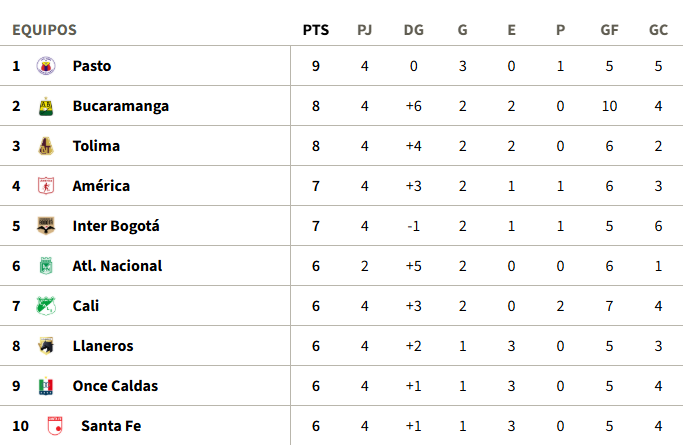Click Bucaramanga's points value 8
This screenshot has width=684, height=445.
click(x=315, y=106)
